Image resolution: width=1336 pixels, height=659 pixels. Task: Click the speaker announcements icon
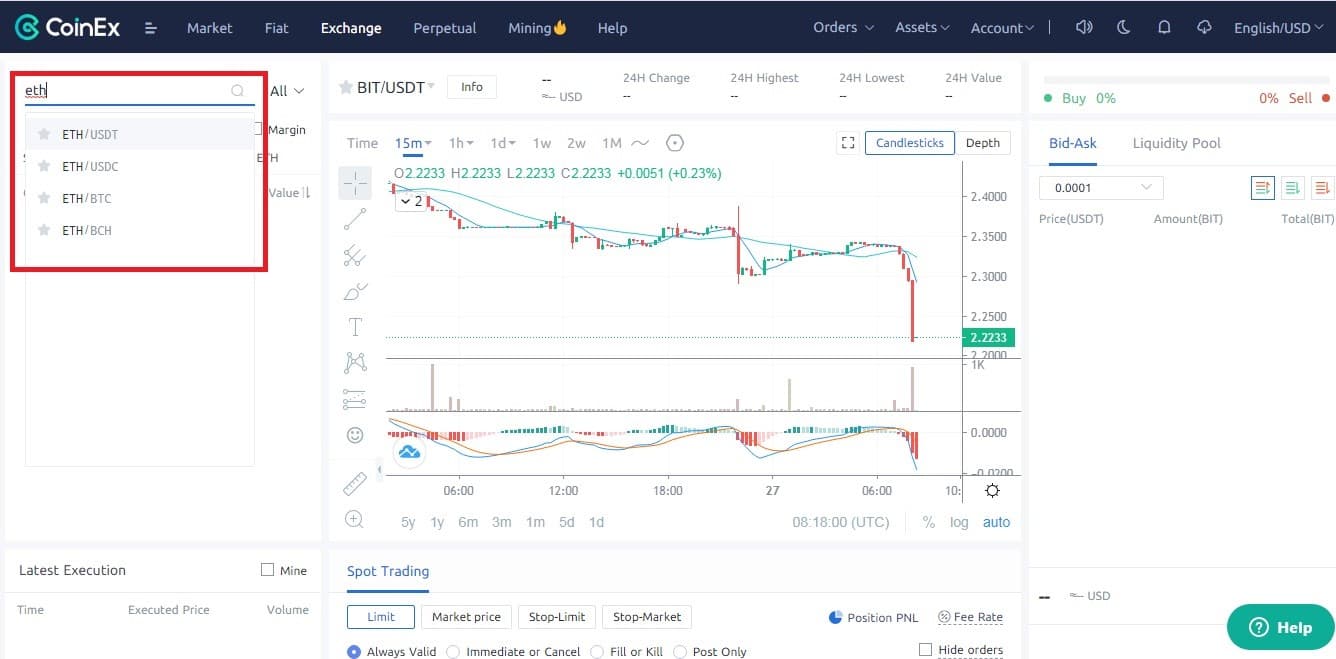[x=1084, y=27]
